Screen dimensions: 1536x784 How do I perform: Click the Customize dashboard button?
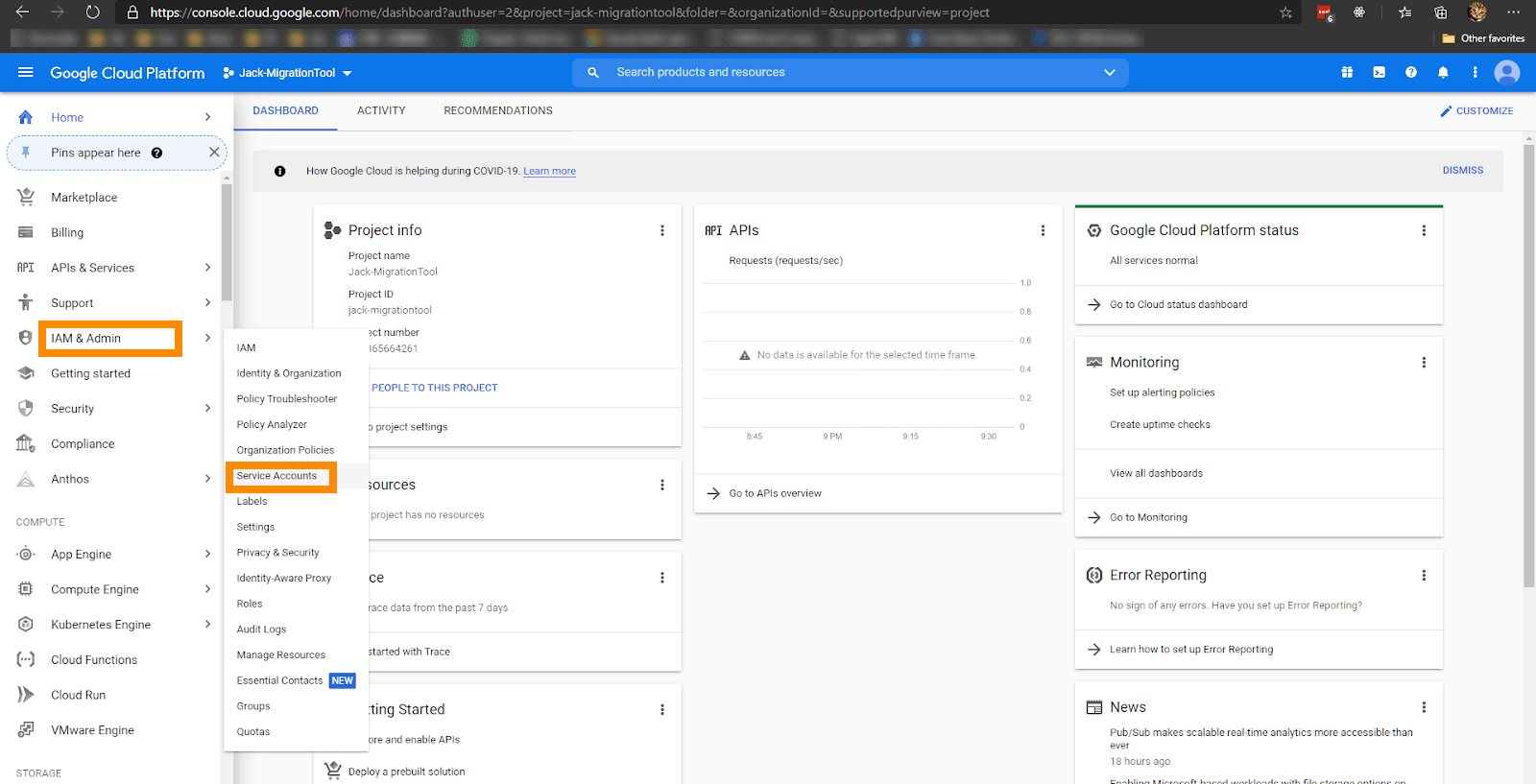tap(1476, 111)
